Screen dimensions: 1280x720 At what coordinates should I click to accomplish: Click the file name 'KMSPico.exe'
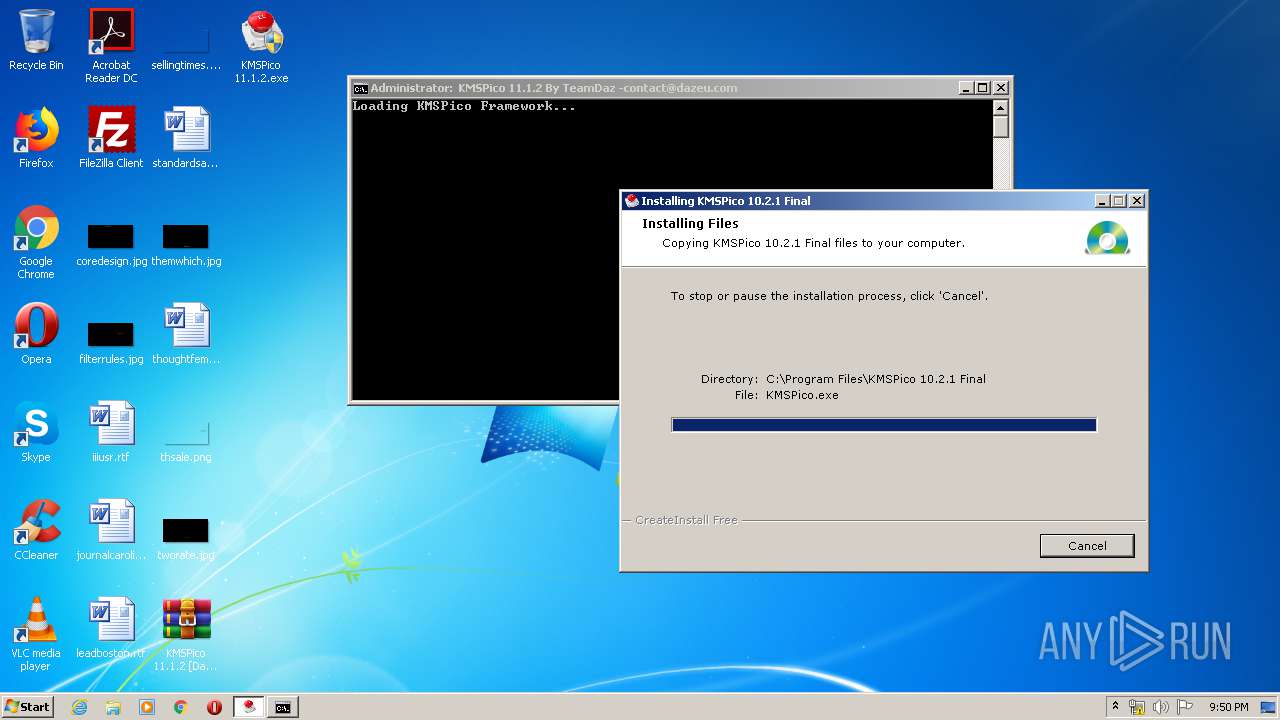coord(802,395)
